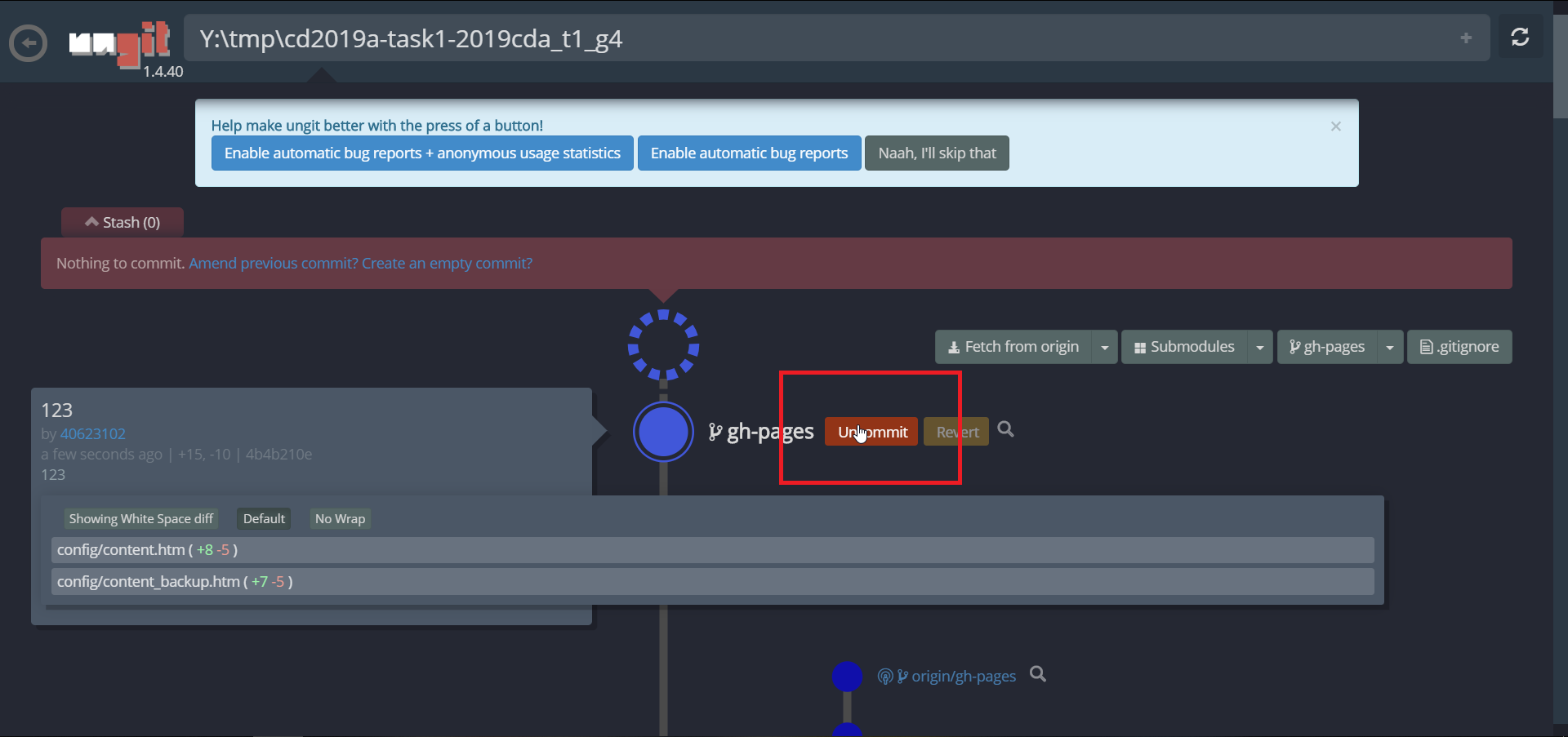
Task: Click the dashed circle staging node
Action: (663, 345)
